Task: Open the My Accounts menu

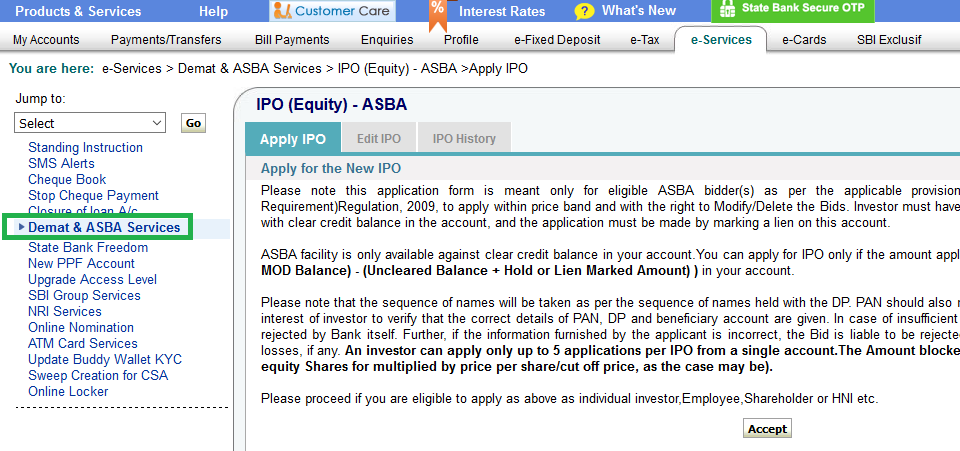Action: (x=46, y=40)
